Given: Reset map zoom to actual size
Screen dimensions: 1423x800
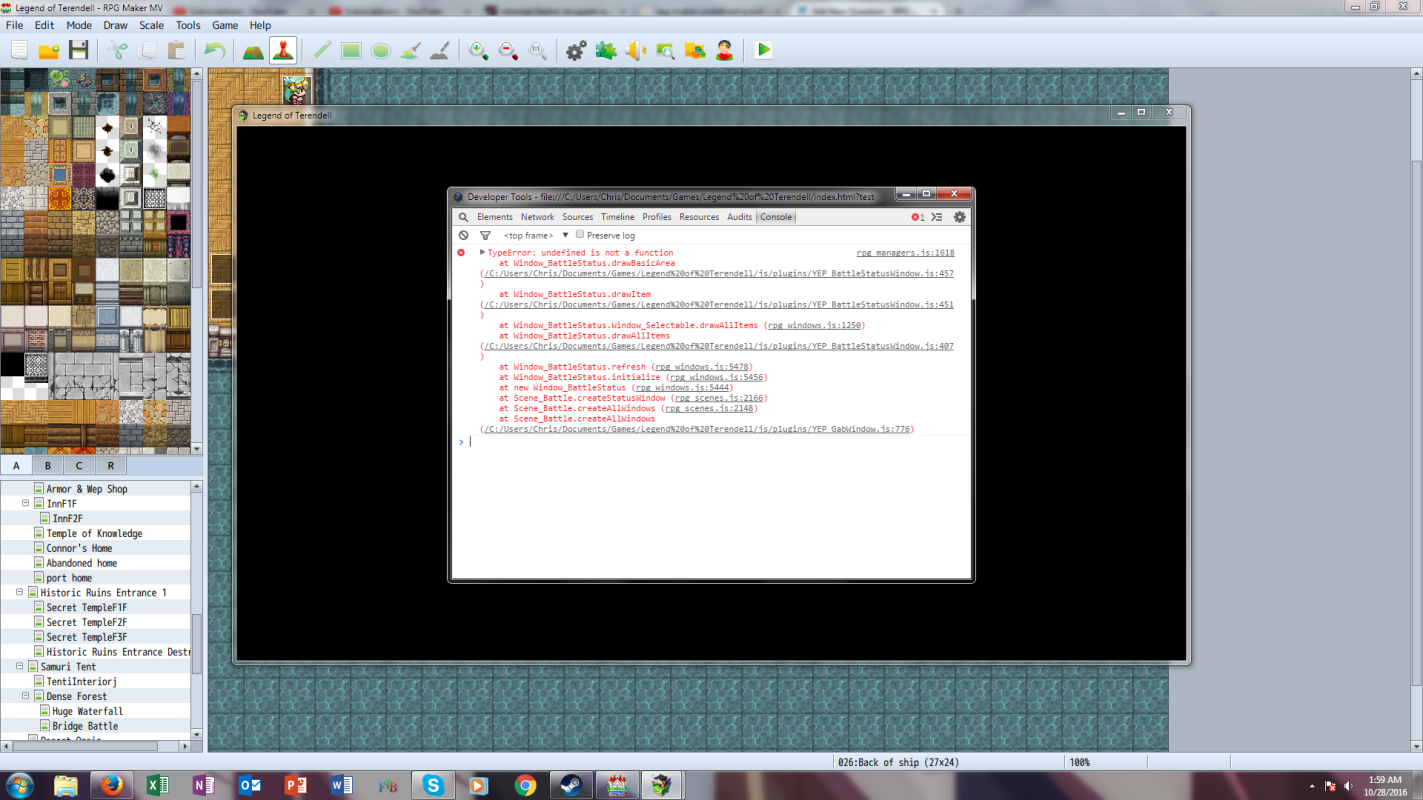Looking at the screenshot, I should (537, 50).
